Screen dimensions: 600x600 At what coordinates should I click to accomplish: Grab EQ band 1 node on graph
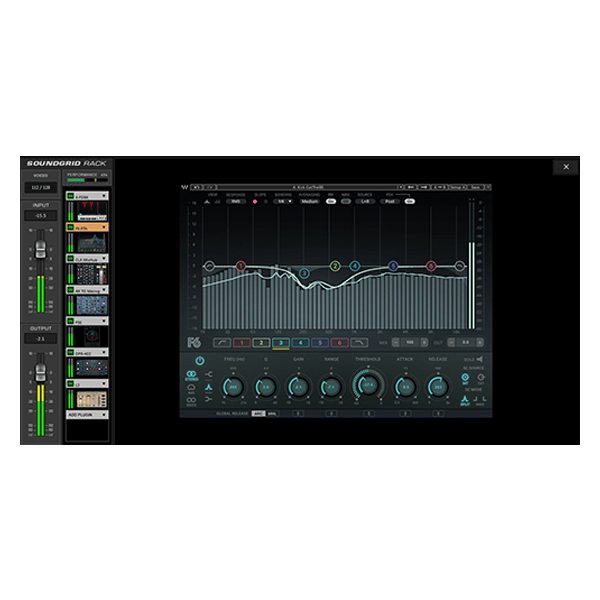click(241, 265)
